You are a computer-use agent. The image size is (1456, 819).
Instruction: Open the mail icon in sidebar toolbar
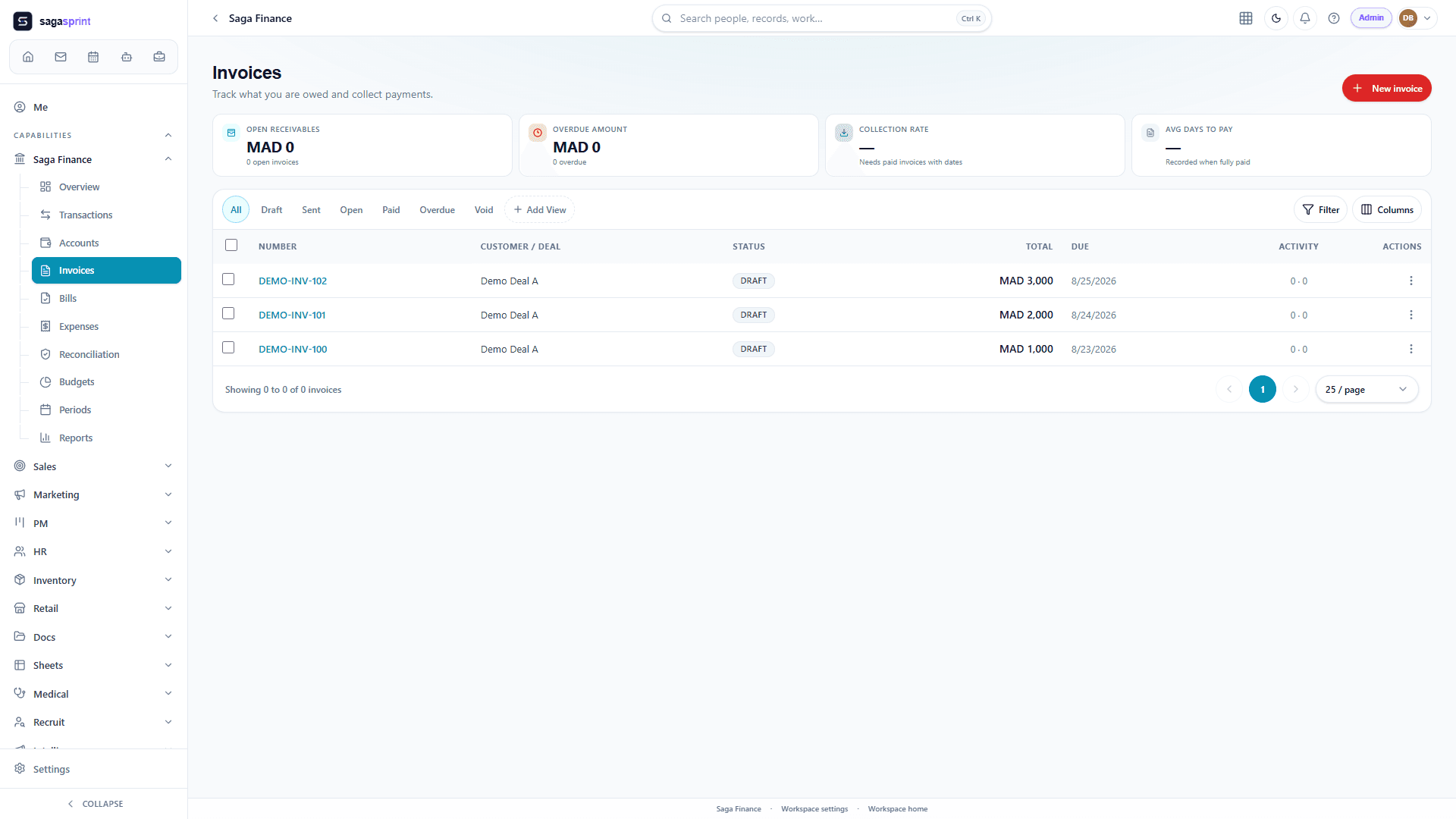[61, 57]
